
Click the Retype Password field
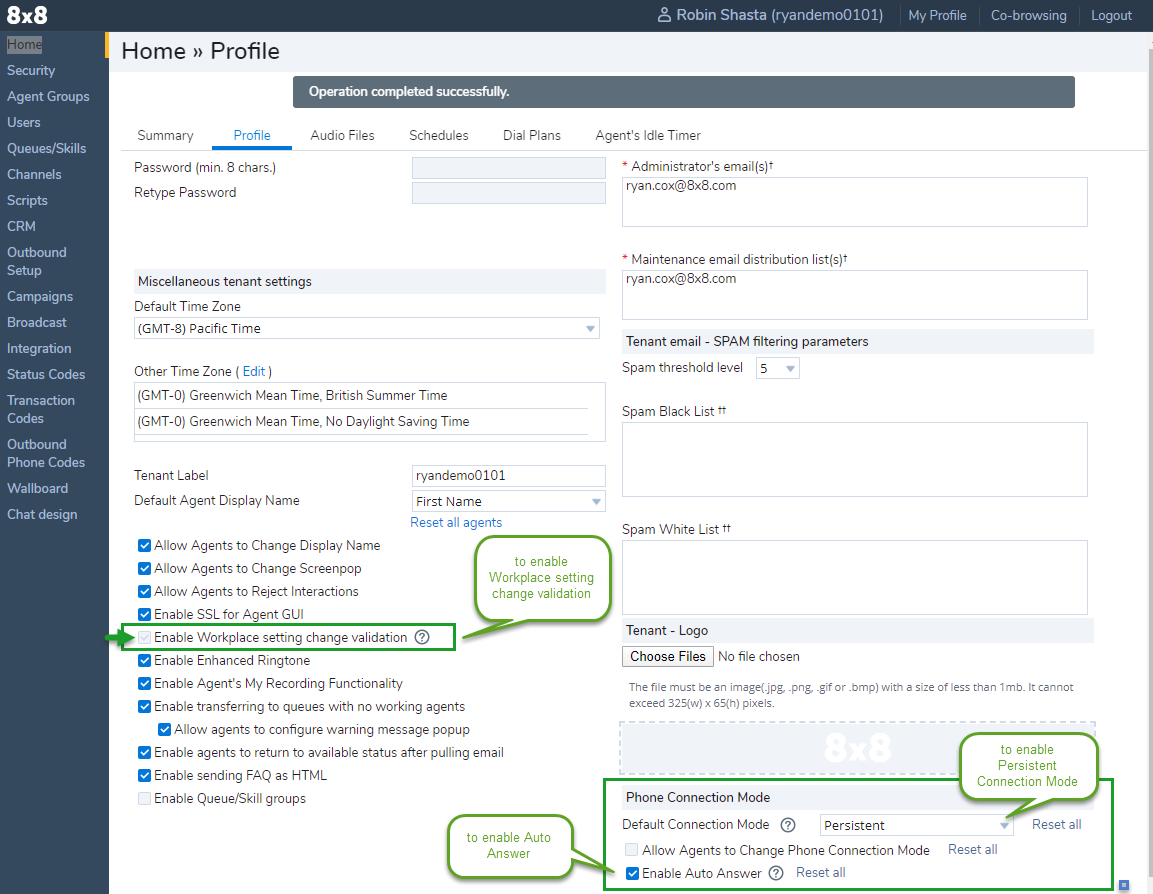coord(509,193)
